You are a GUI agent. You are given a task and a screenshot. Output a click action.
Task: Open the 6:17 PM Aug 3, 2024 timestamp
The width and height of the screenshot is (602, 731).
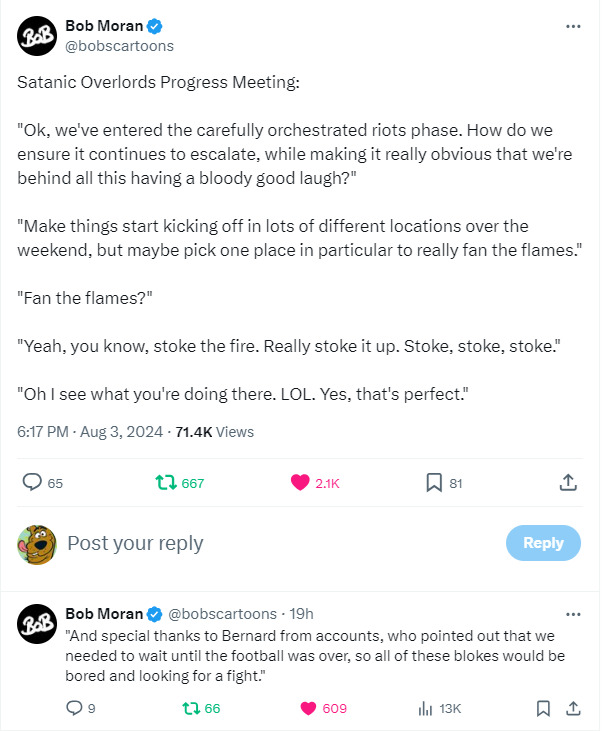[90, 432]
